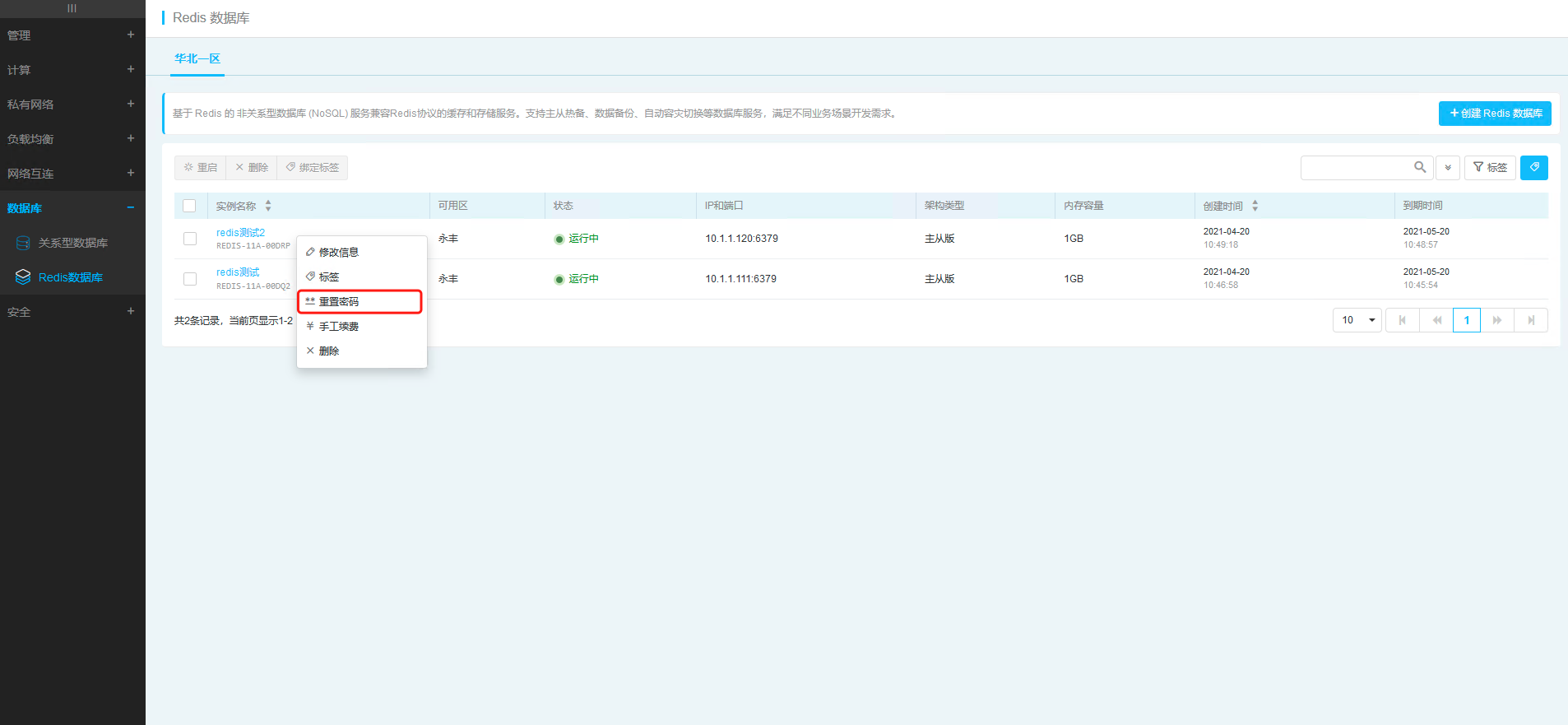Open the page size dropdown showing 10
The height and width of the screenshot is (725, 1568).
[x=1357, y=320]
